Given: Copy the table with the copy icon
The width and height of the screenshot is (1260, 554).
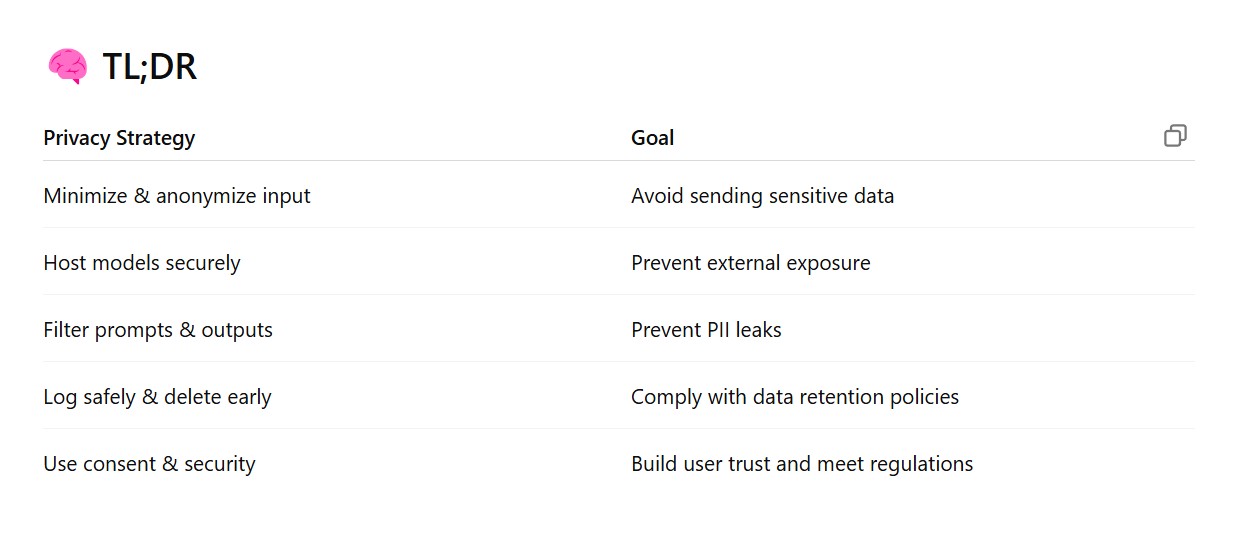Looking at the screenshot, I should pyautogui.click(x=1175, y=136).
